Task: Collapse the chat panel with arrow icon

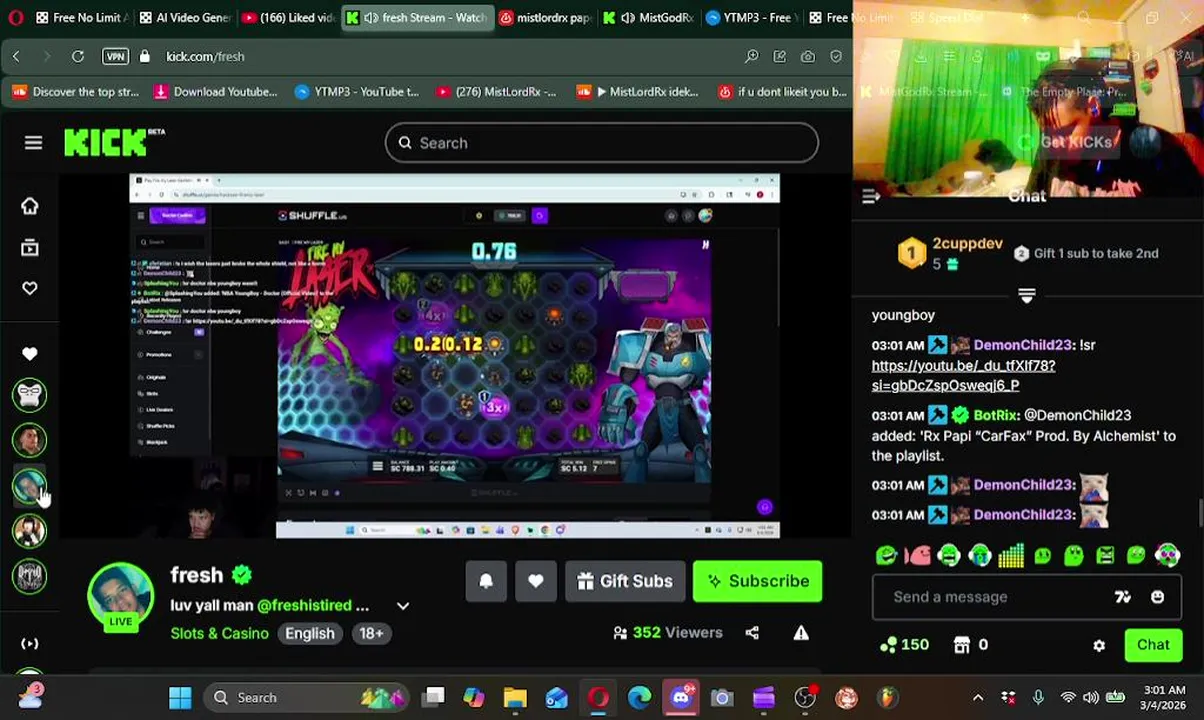Action: point(871,197)
